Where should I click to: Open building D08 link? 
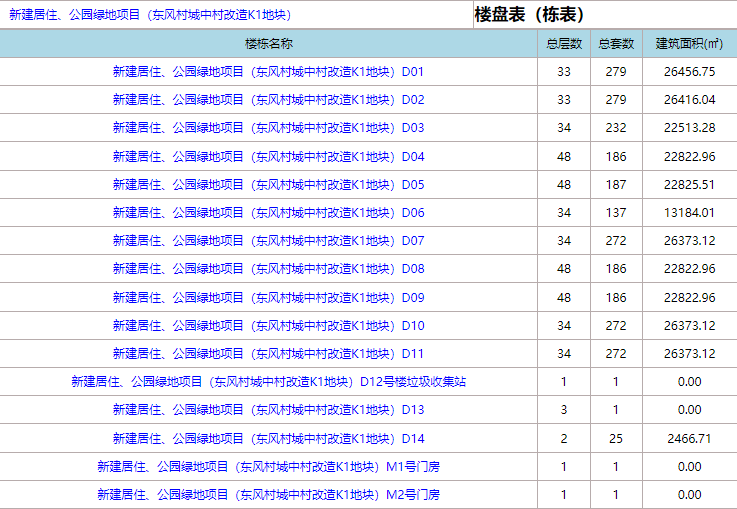(x=268, y=269)
